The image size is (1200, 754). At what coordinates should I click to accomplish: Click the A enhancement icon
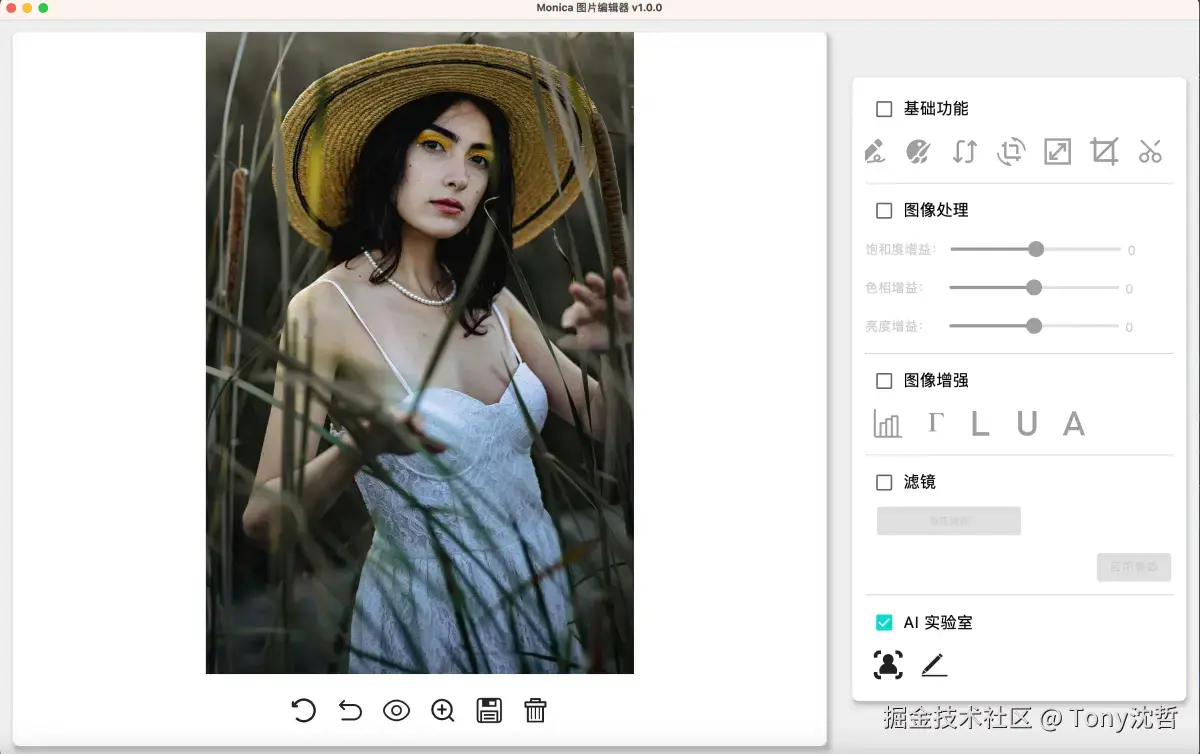click(x=1074, y=424)
